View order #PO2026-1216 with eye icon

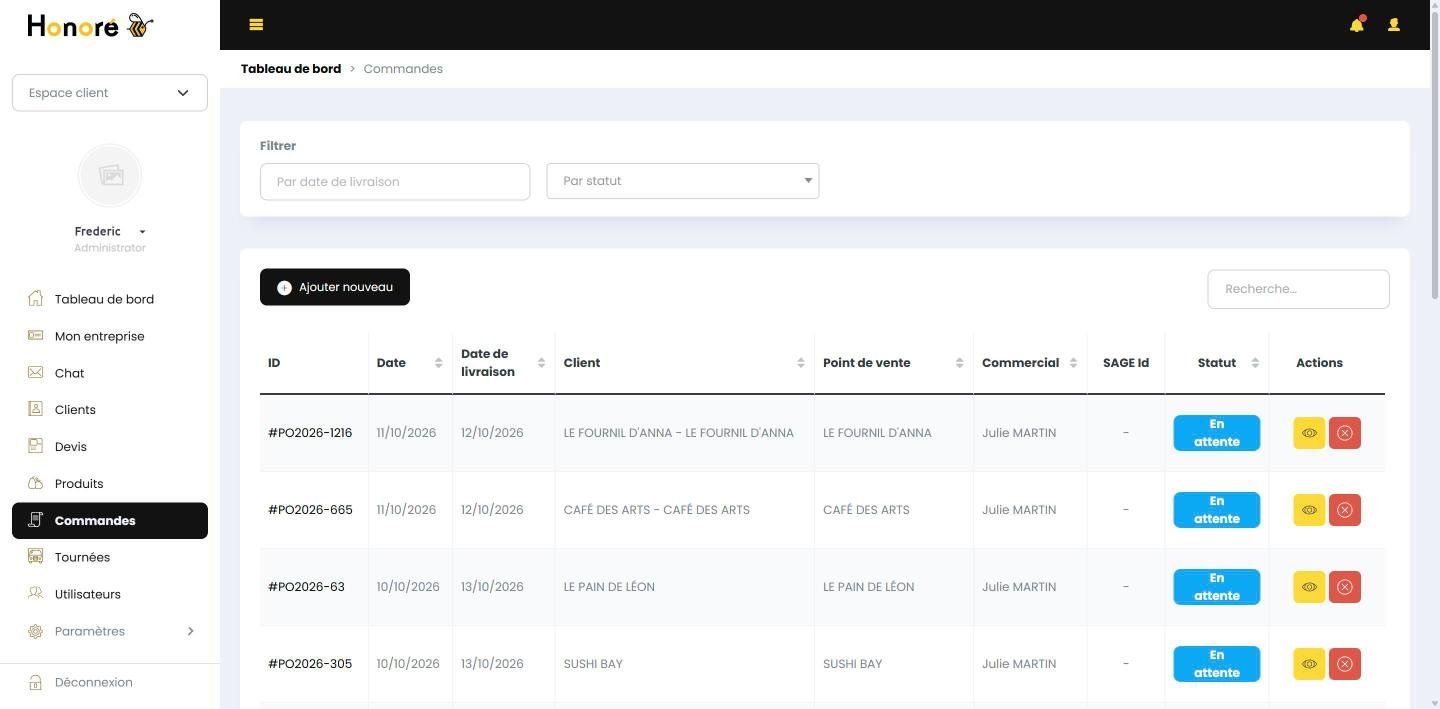[x=1309, y=433]
